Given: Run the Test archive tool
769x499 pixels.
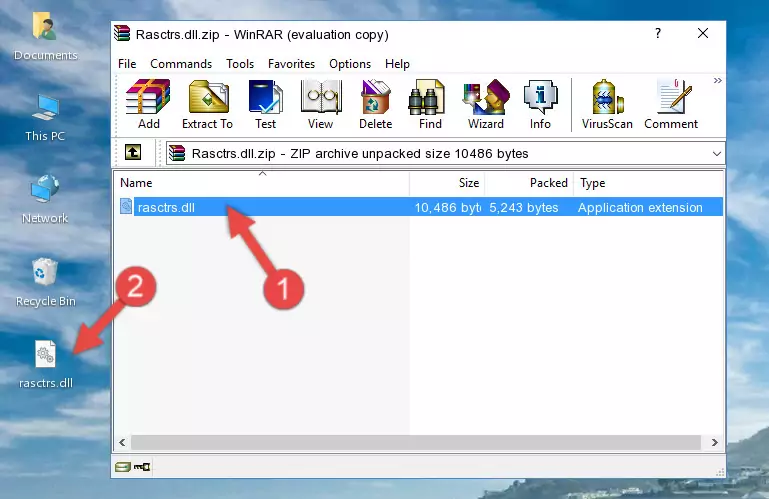Looking at the screenshot, I should [x=265, y=104].
